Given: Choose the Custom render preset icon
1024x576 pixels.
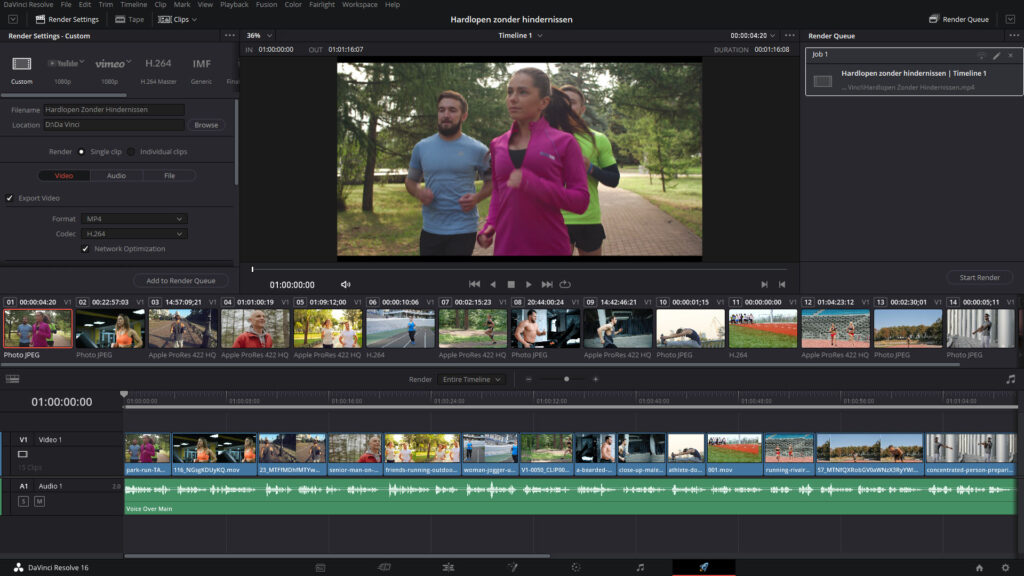Looking at the screenshot, I should pyautogui.click(x=22, y=63).
